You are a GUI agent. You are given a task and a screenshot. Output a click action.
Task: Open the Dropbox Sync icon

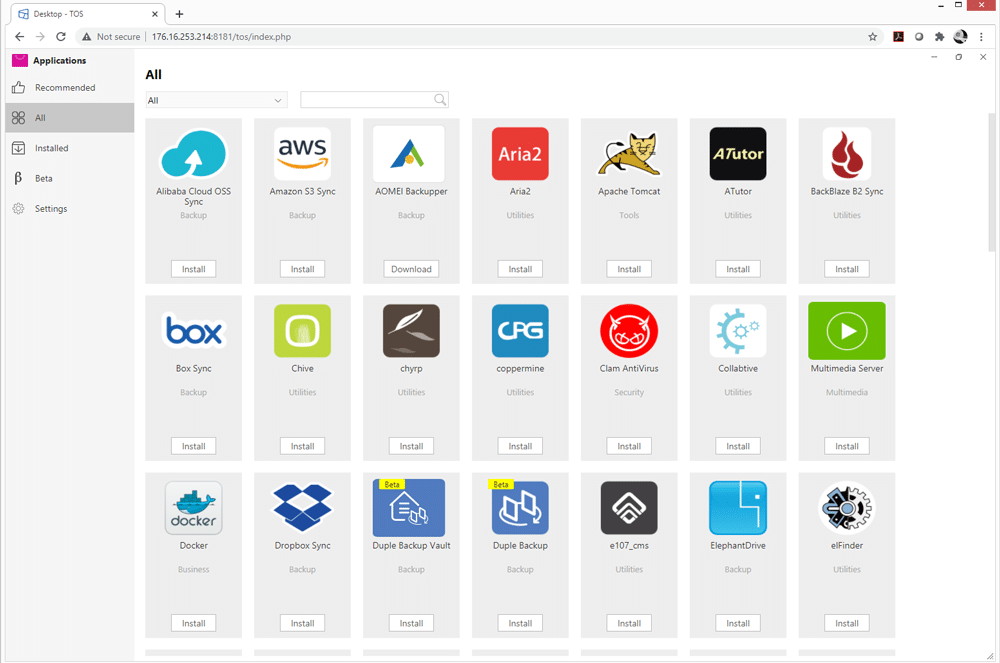302,507
